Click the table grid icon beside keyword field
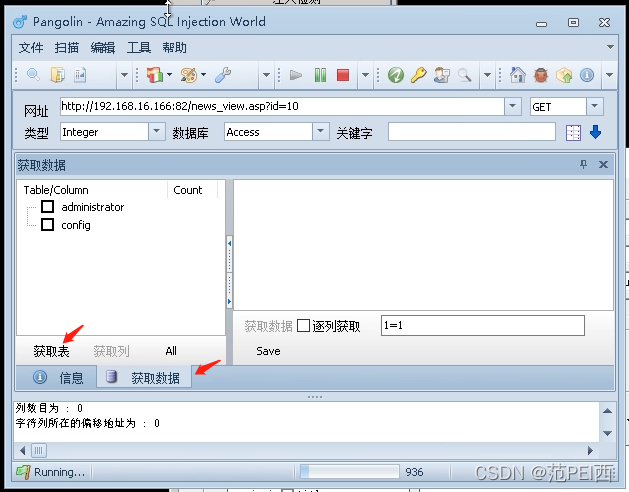Viewport: 629px width, 492px height. pyautogui.click(x=573, y=133)
